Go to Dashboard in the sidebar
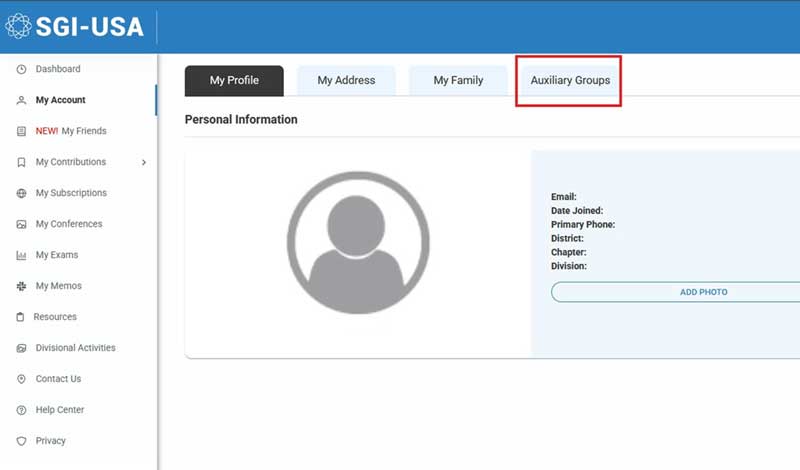The image size is (800, 470). [58, 69]
